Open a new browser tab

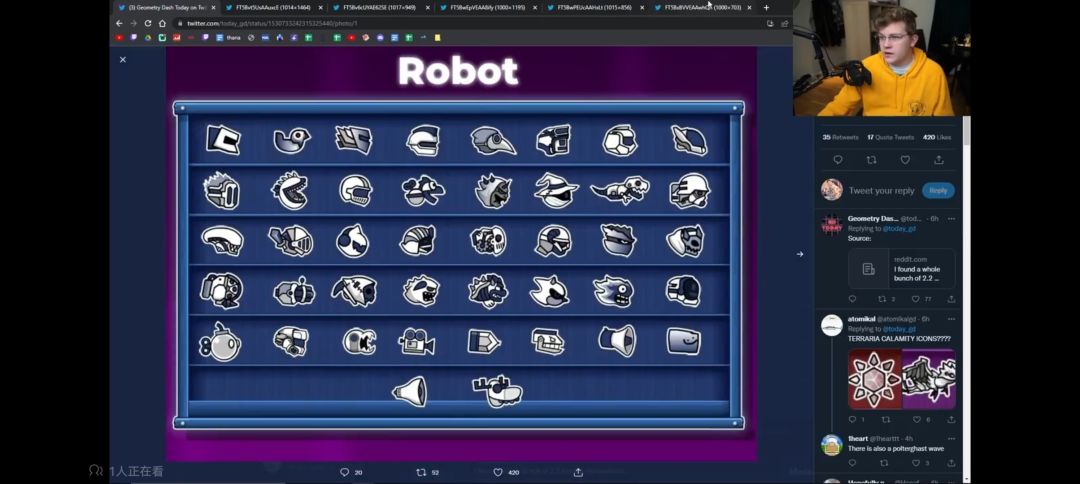766,7
